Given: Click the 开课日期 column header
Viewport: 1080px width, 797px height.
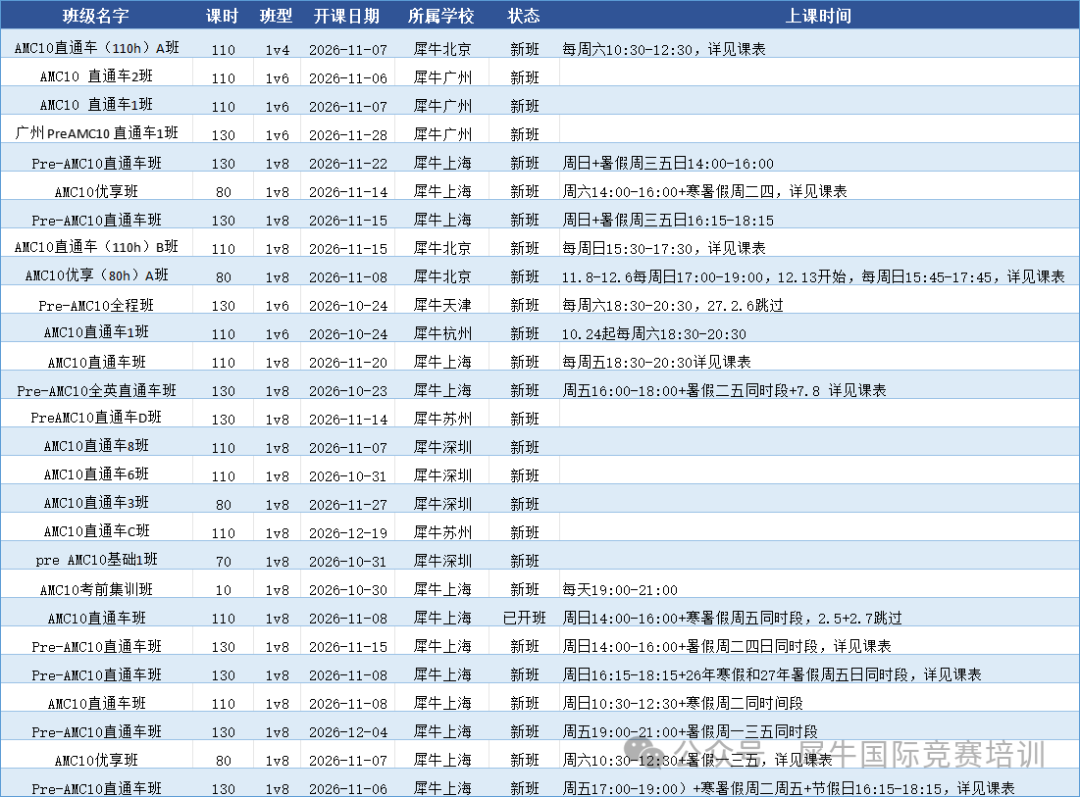Looking at the screenshot, I should pos(347,16).
